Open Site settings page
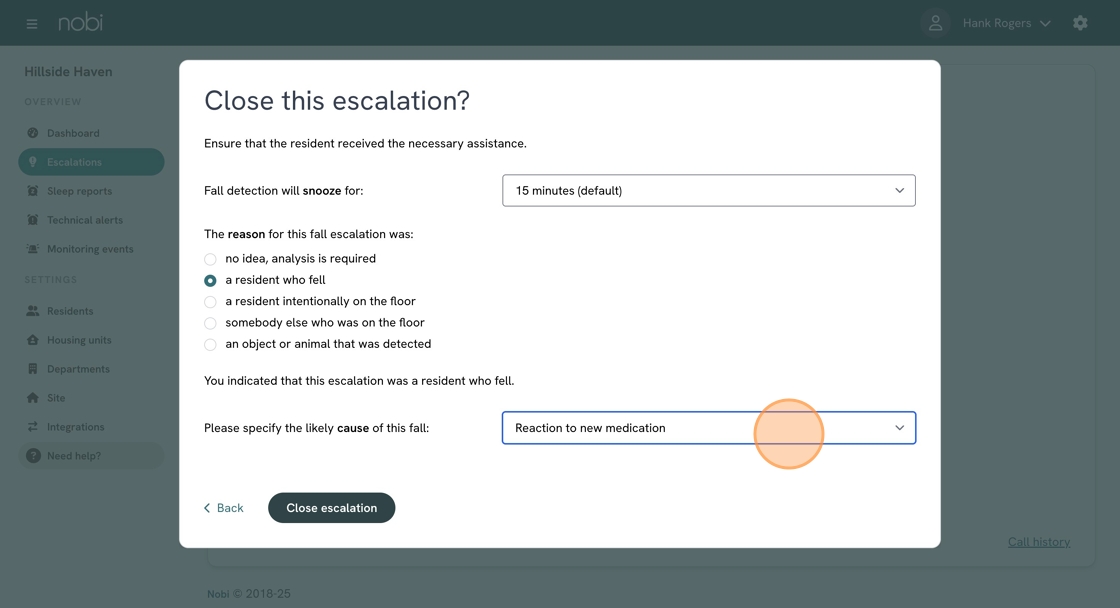The image size is (1120, 608). pos(91,398)
